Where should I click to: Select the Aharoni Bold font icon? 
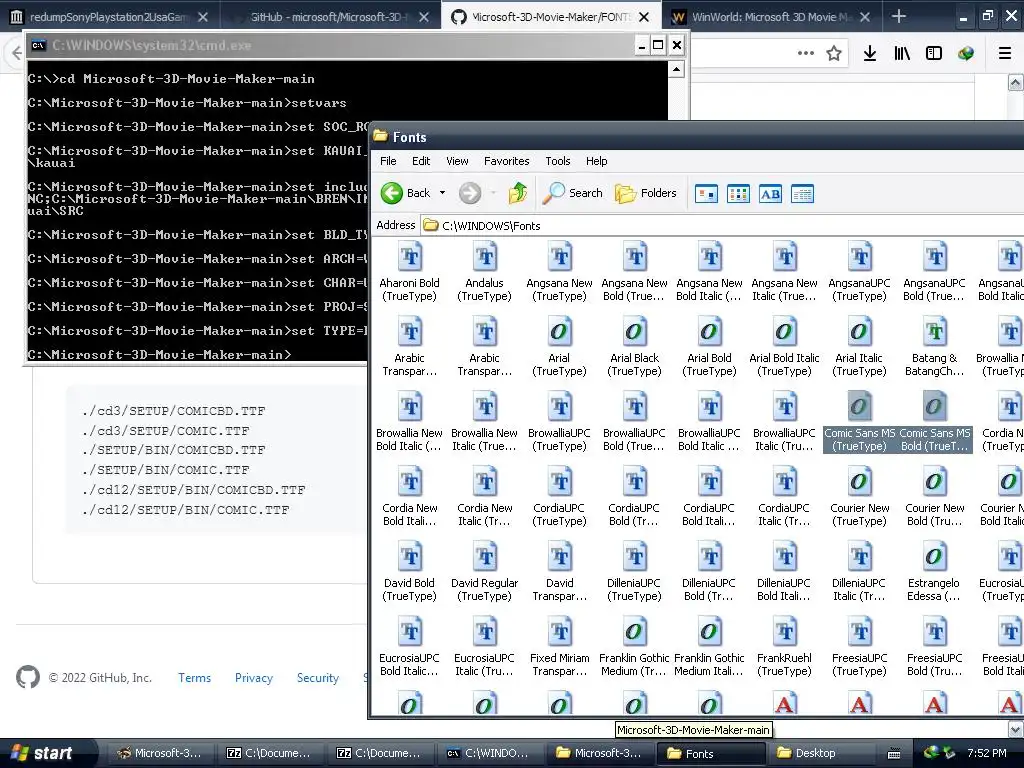tap(409, 272)
